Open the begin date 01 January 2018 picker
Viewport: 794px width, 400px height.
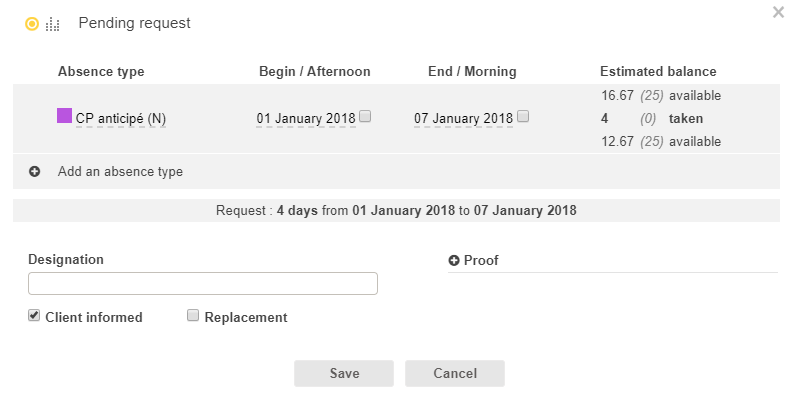tap(306, 119)
